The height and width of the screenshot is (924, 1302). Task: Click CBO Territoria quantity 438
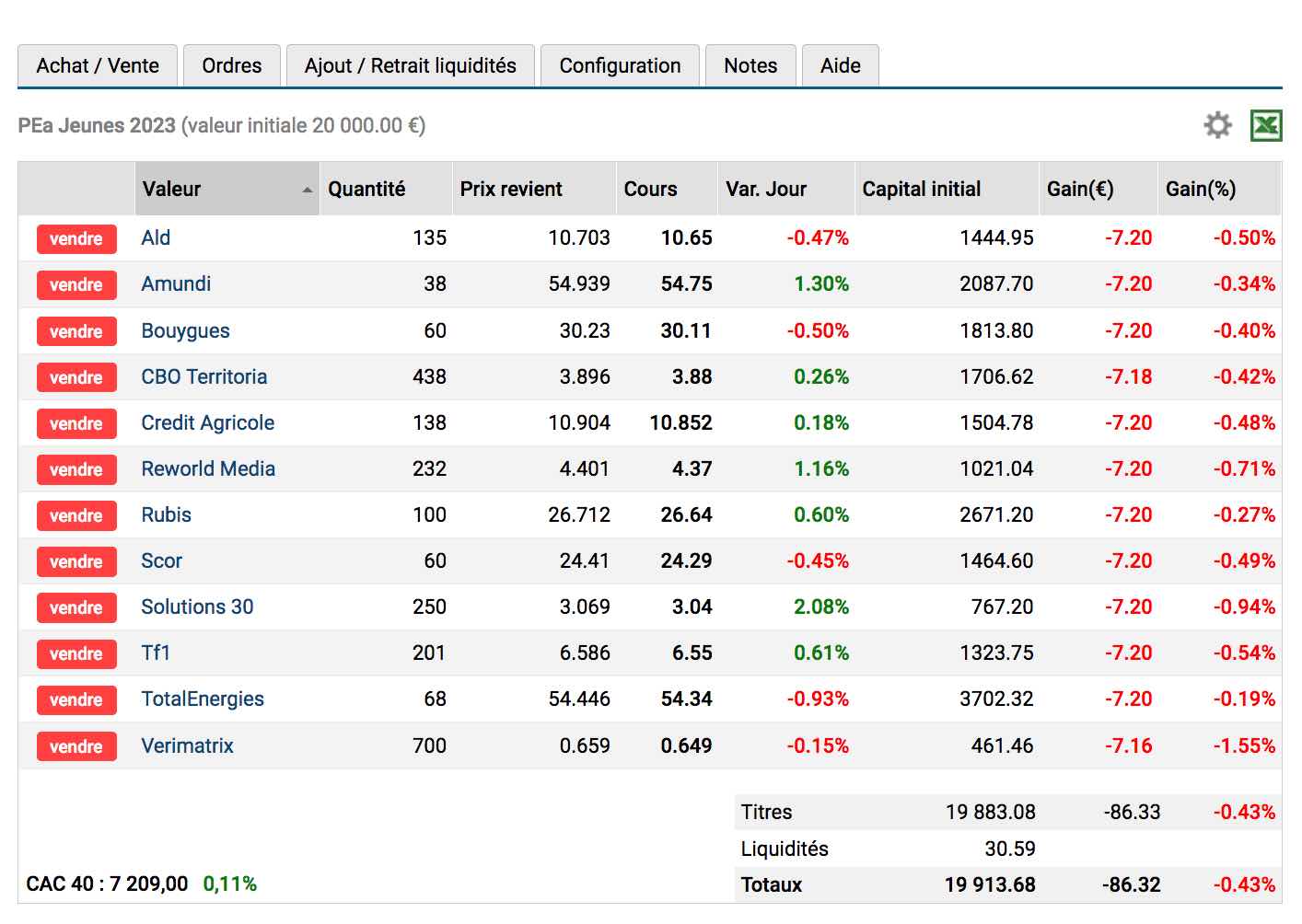pyautogui.click(x=429, y=376)
